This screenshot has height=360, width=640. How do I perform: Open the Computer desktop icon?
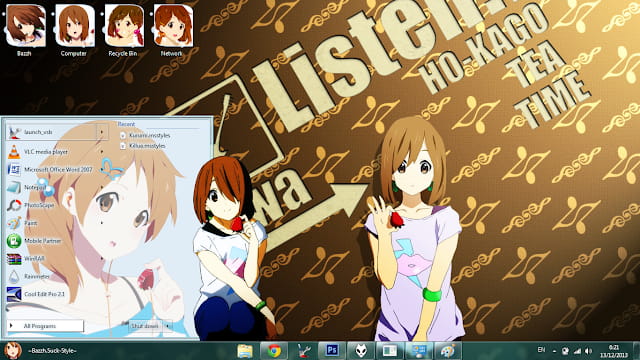74,31
